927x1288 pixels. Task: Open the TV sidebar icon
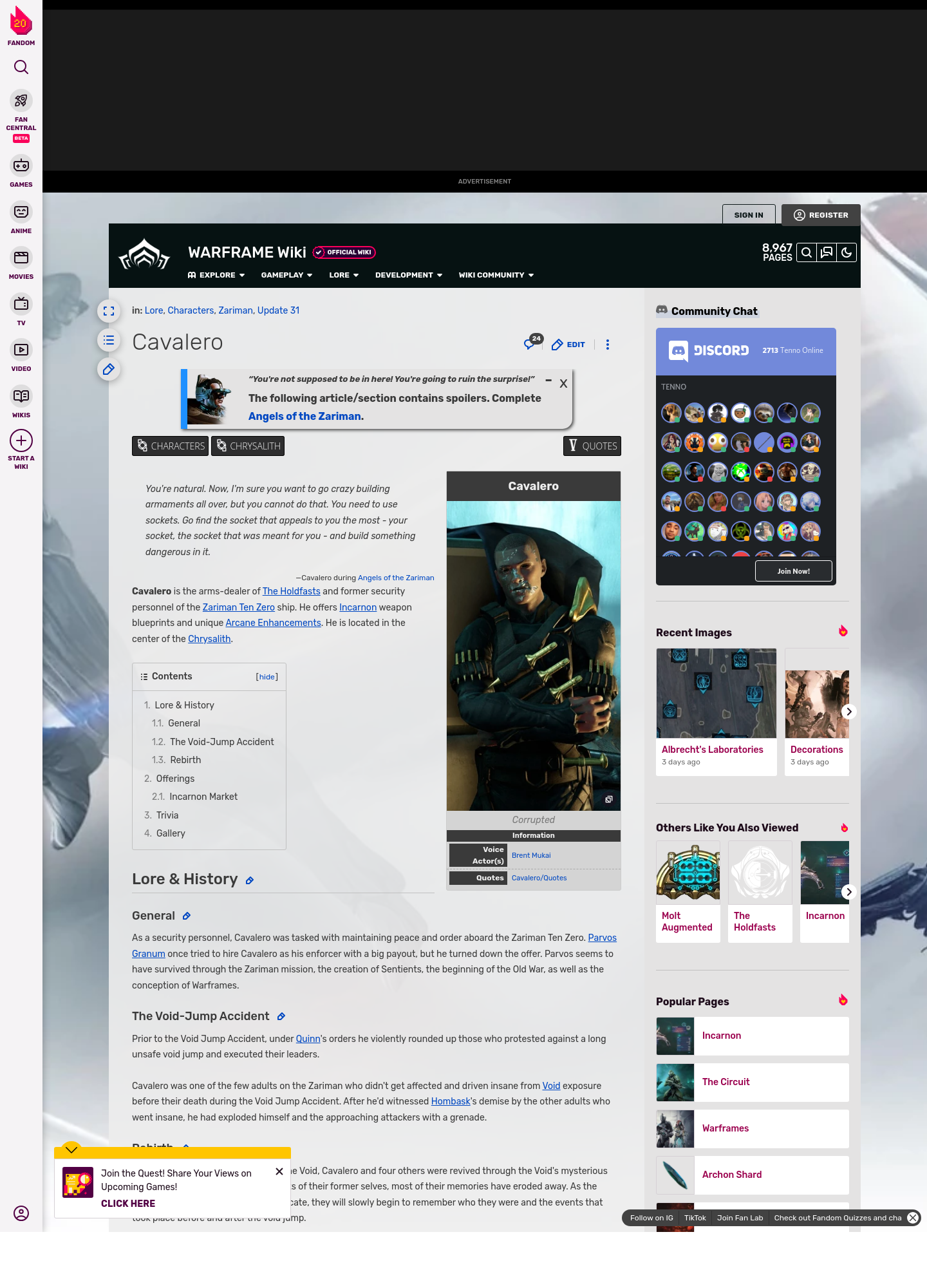click(21, 304)
